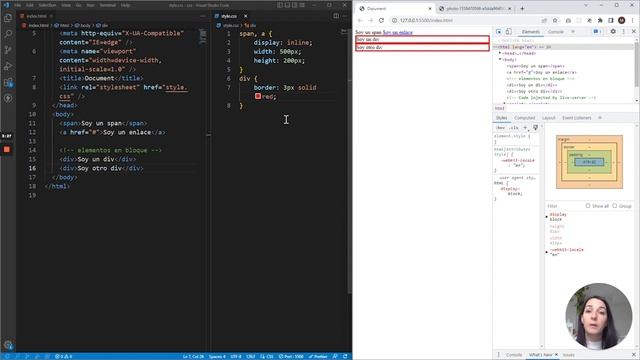Open the Terminal menu in VS Code
The image size is (640, 360).
pyautogui.click(x=108, y=5)
